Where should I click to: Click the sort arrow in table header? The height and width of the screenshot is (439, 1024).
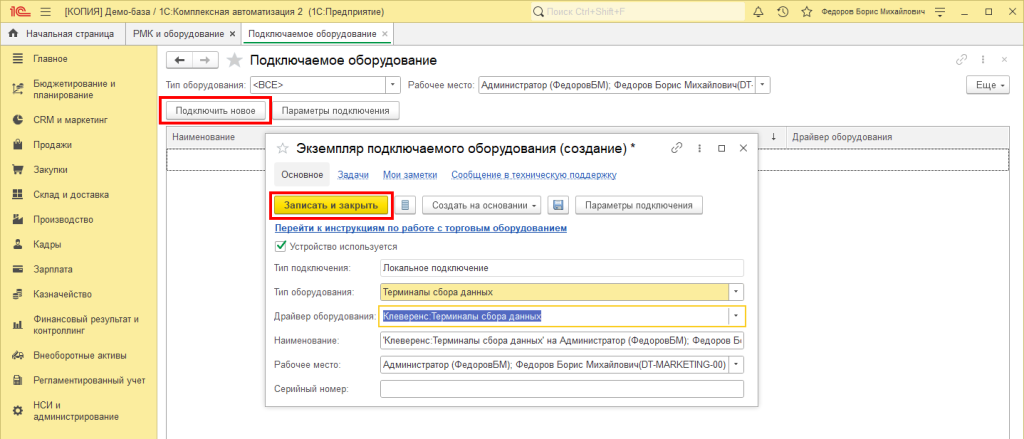pyautogui.click(x=773, y=137)
